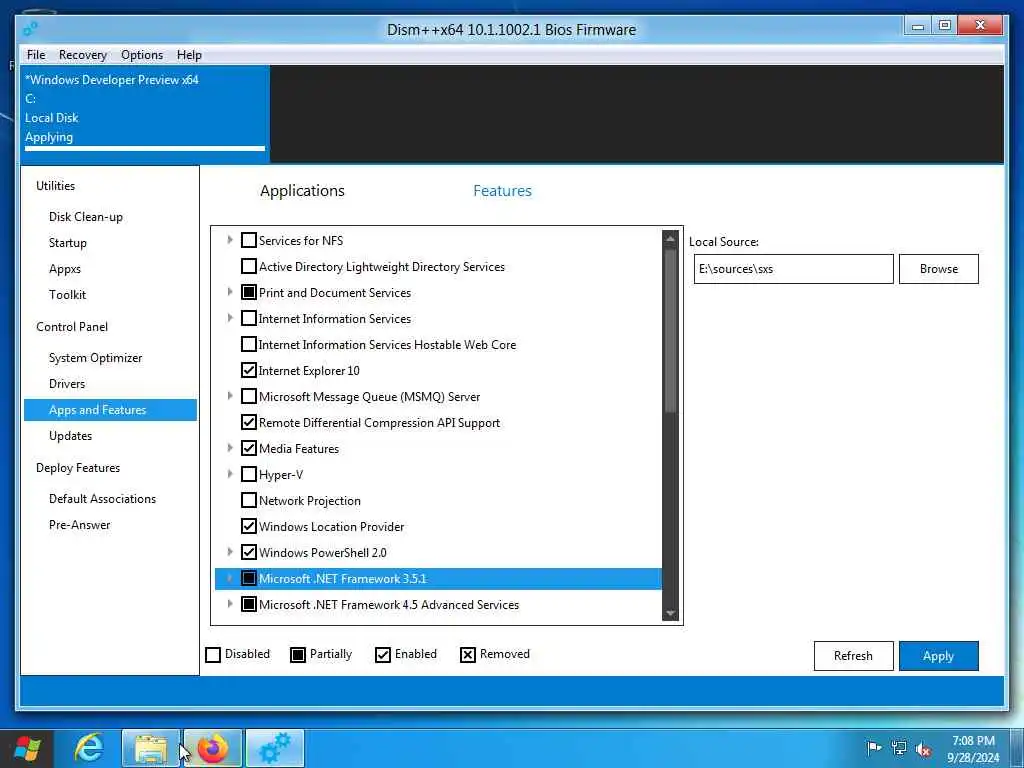Open Firefox from the taskbar

(212, 748)
